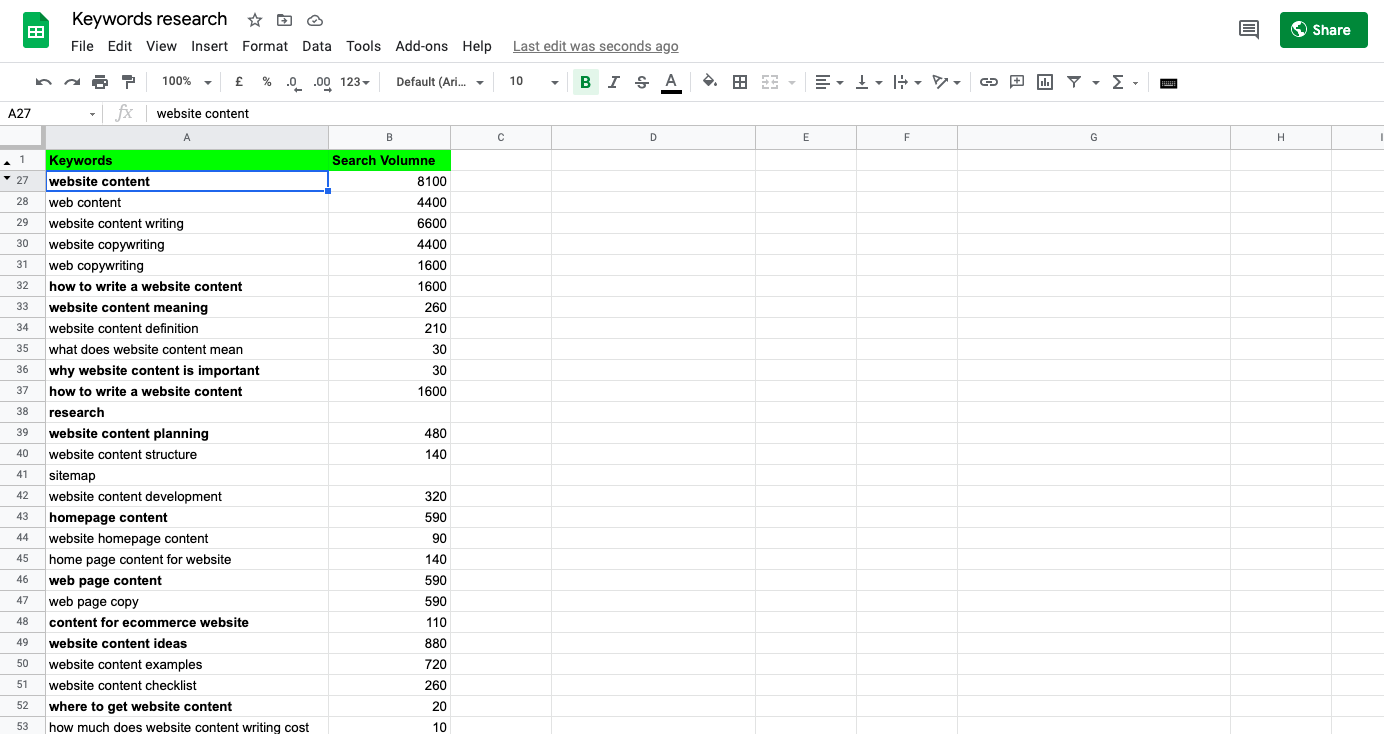
Task: Open comment history icon near Share
Action: (x=1248, y=30)
